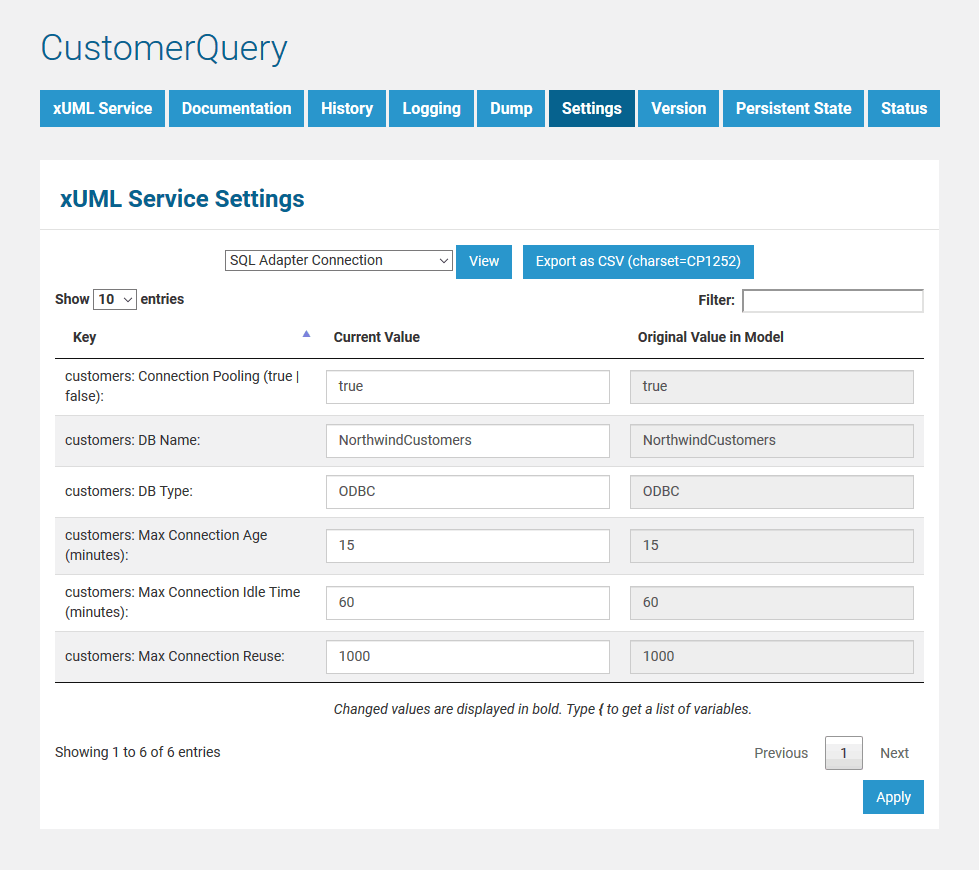Click the Max Connection Reuse value field
The width and height of the screenshot is (979, 870).
point(467,657)
